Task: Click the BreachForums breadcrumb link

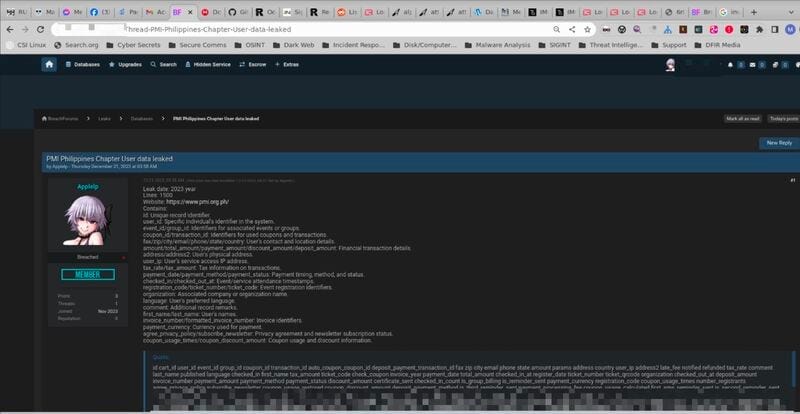Action: point(60,118)
